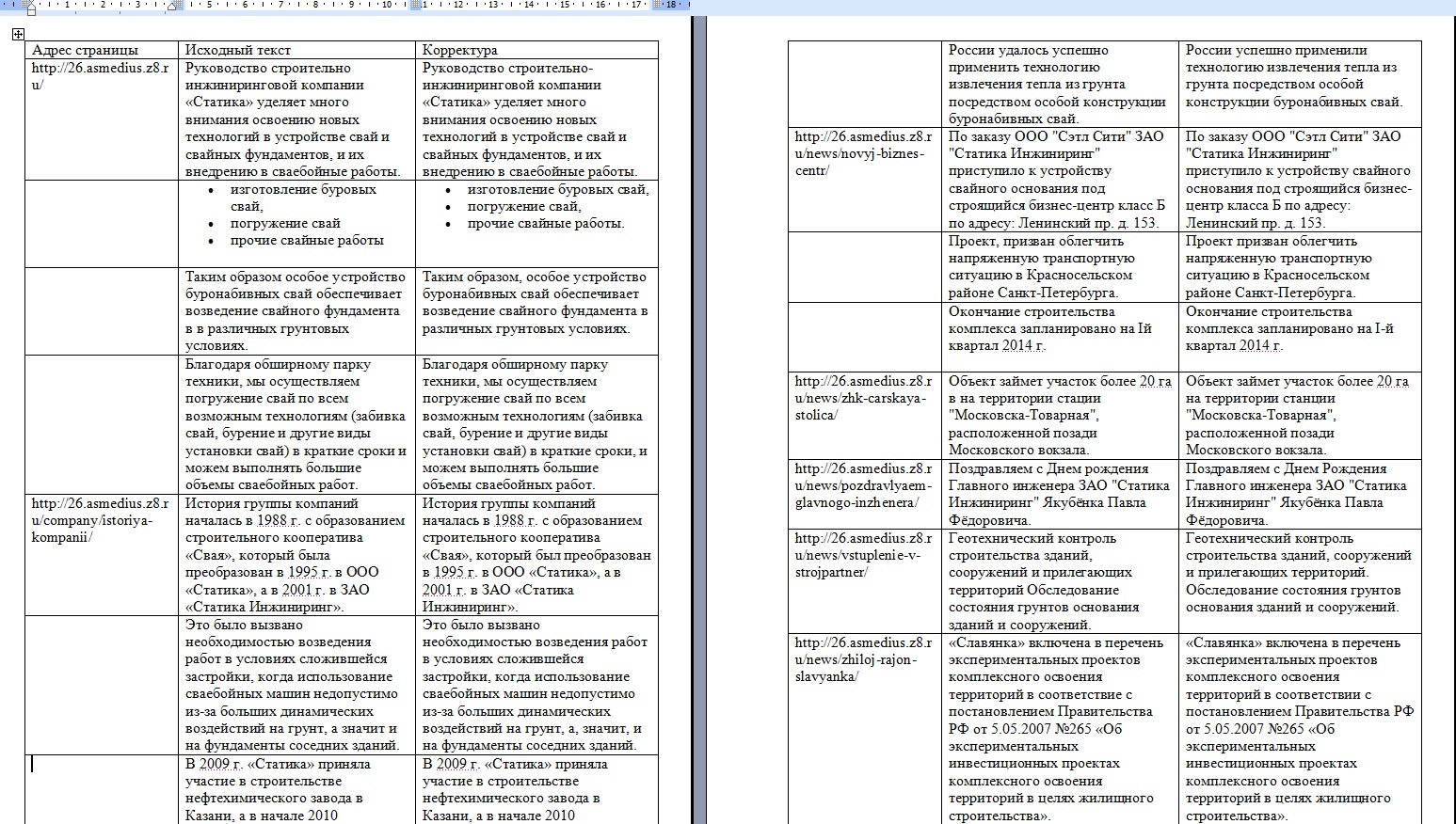Click corrected cell starting 'В 2009 г. «Статика» приняла'

tap(536, 789)
